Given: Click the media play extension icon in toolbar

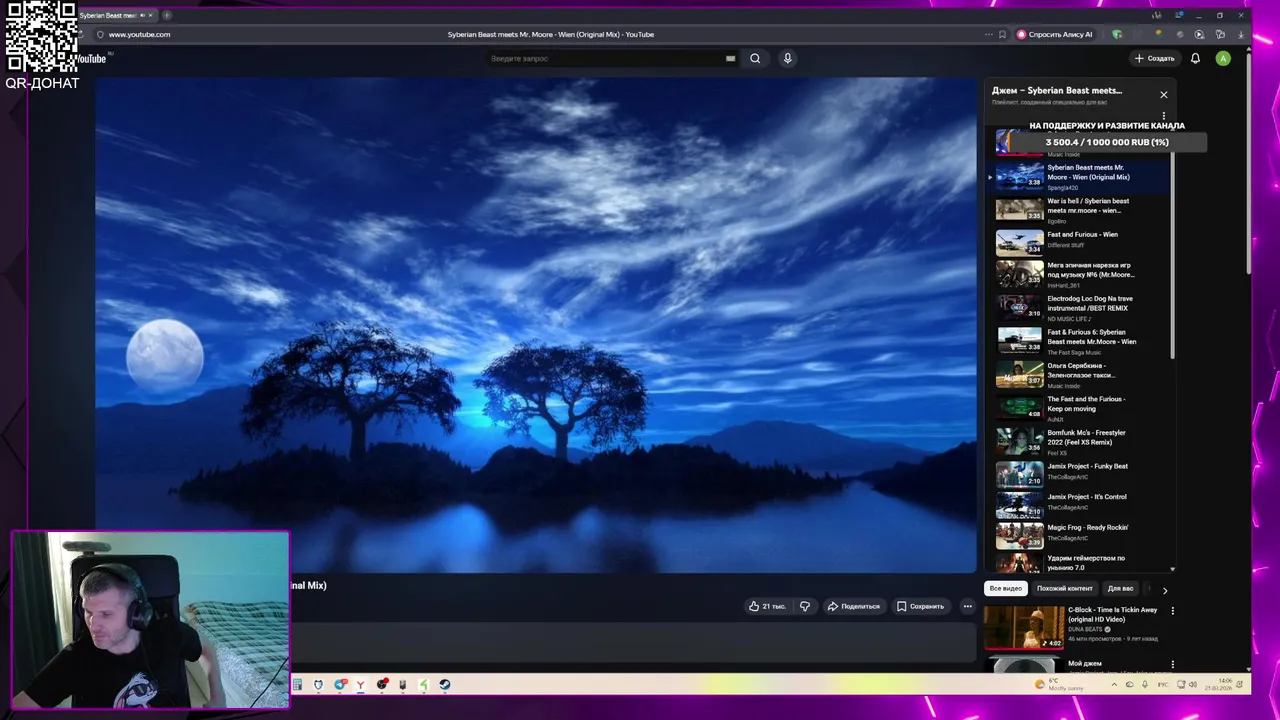Looking at the screenshot, I should click(x=1199, y=34).
